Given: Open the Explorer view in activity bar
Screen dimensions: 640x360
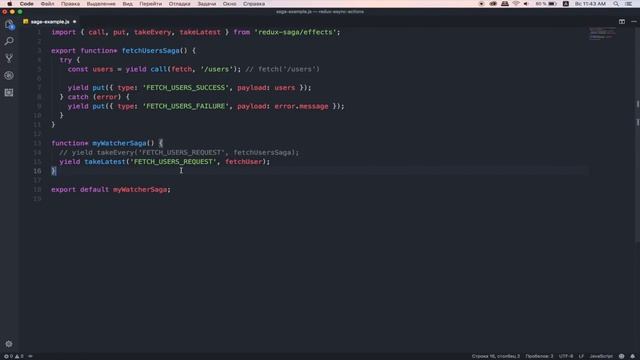Looking at the screenshot, I should 9,24.
